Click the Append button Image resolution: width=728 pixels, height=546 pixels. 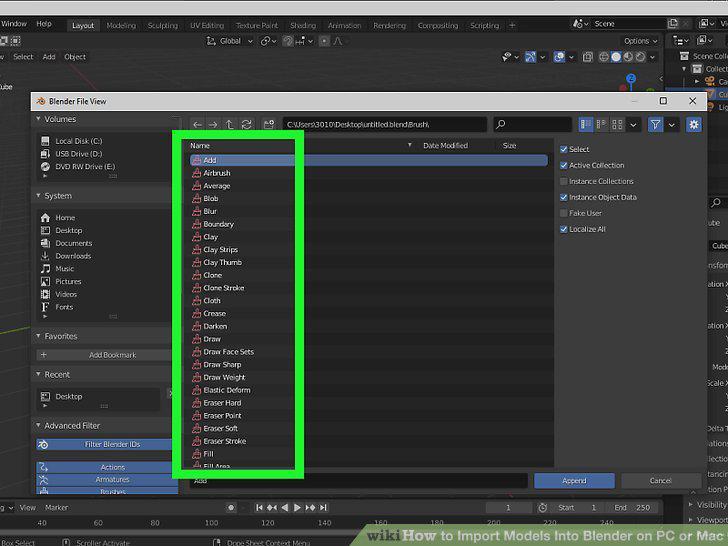click(574, 481)
